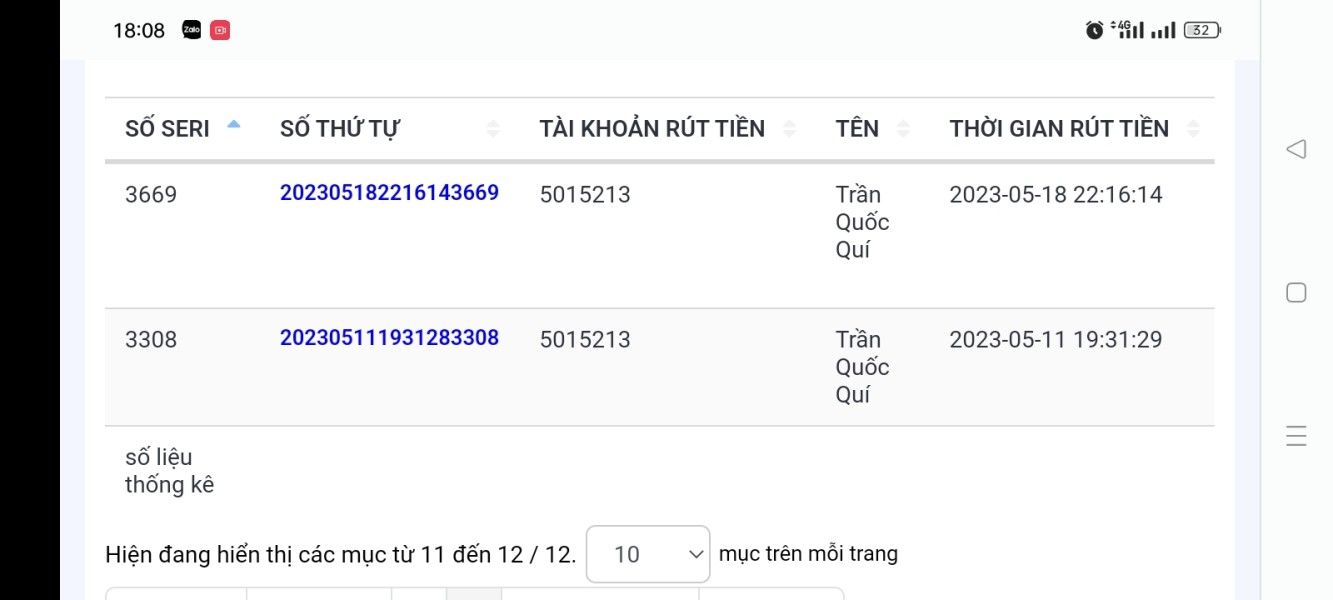
Task: Open the items-per-page dropdown showing 10
Action: pyautogui.click(x=648, y=554)
